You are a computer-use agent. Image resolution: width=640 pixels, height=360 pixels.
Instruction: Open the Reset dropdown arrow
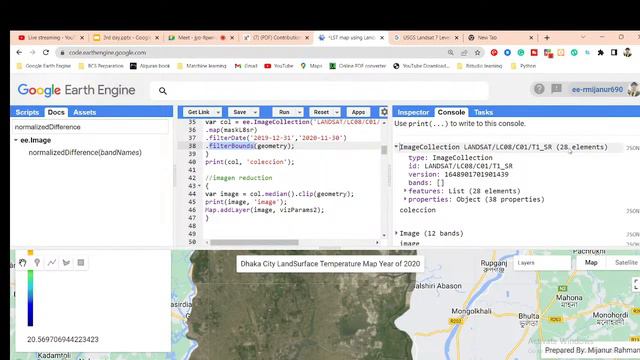click(337, 112)
